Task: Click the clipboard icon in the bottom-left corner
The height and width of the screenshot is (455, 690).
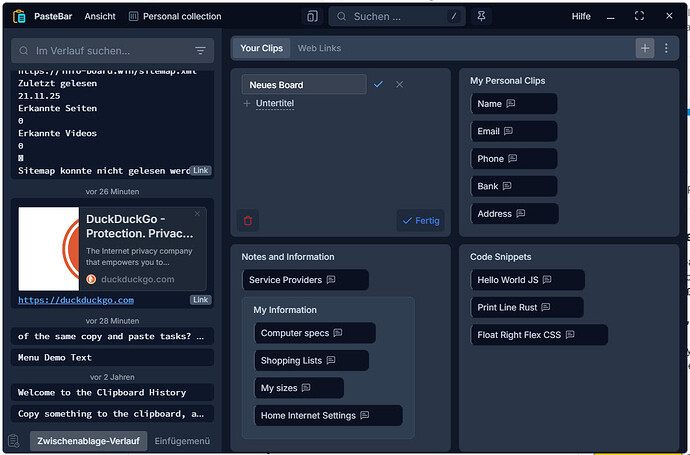Action: pyautogui.click(x=14, y=441)
